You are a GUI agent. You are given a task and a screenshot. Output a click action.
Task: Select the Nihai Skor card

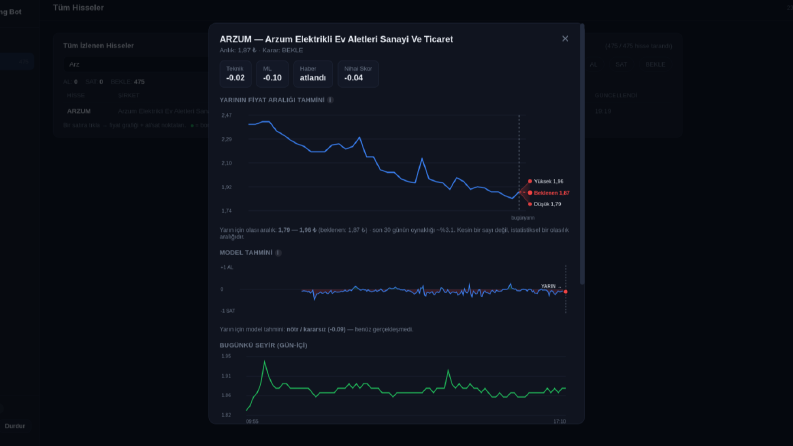click(x=358, y=74)
